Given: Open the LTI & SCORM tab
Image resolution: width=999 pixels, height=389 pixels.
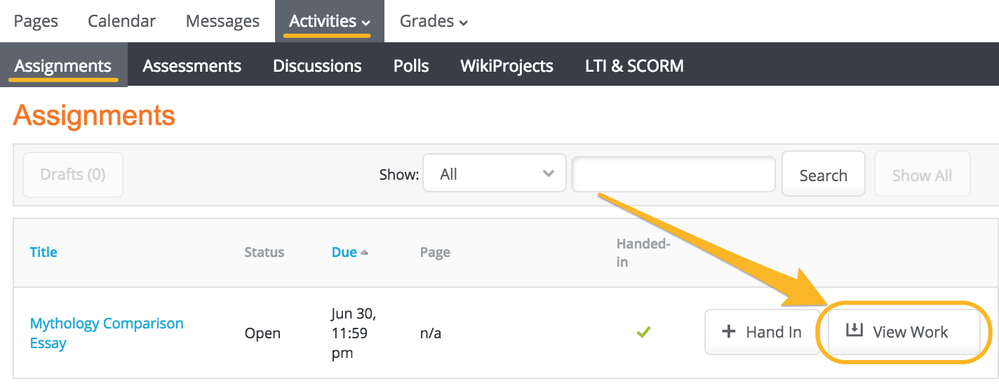Looking at the screenshot, I should pos(634,66).
